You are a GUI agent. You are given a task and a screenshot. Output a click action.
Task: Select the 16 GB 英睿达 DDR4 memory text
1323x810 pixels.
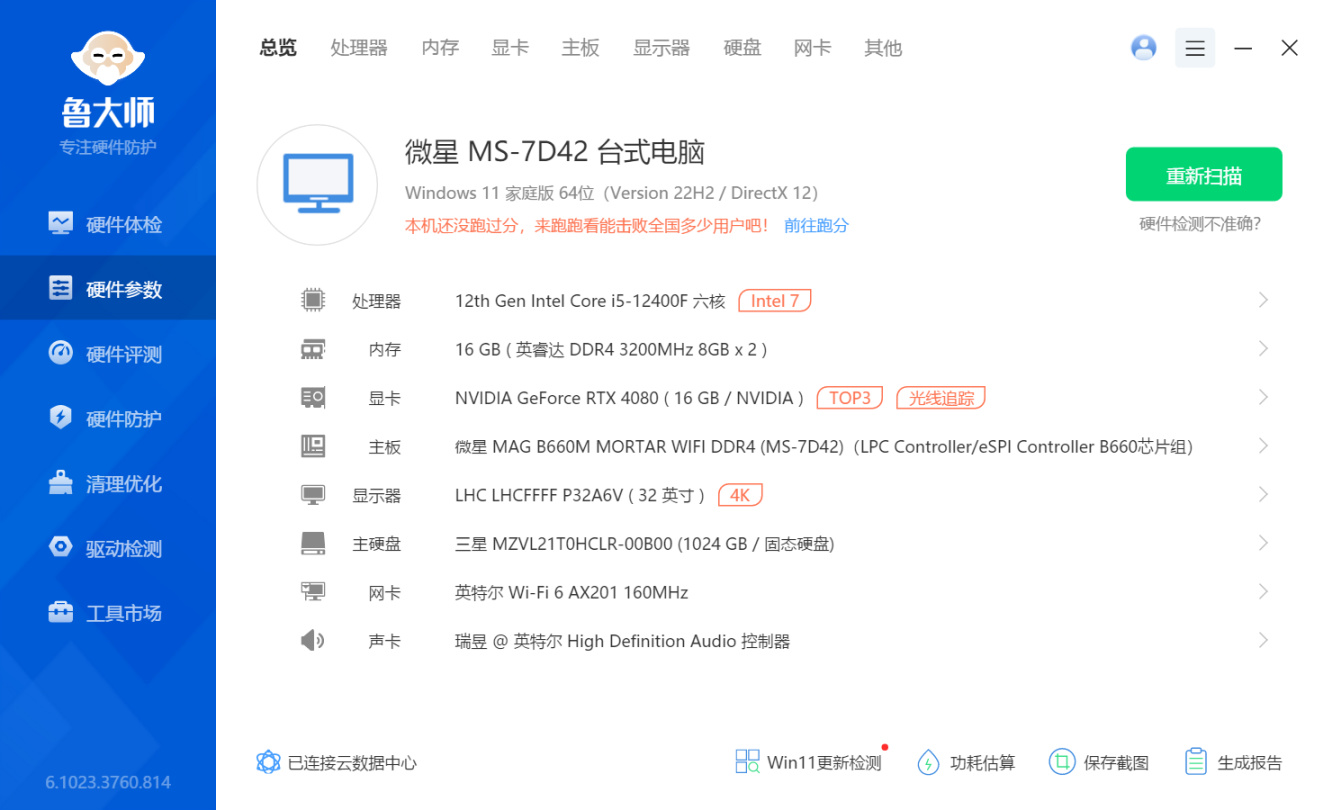click(x=611, y=349)
